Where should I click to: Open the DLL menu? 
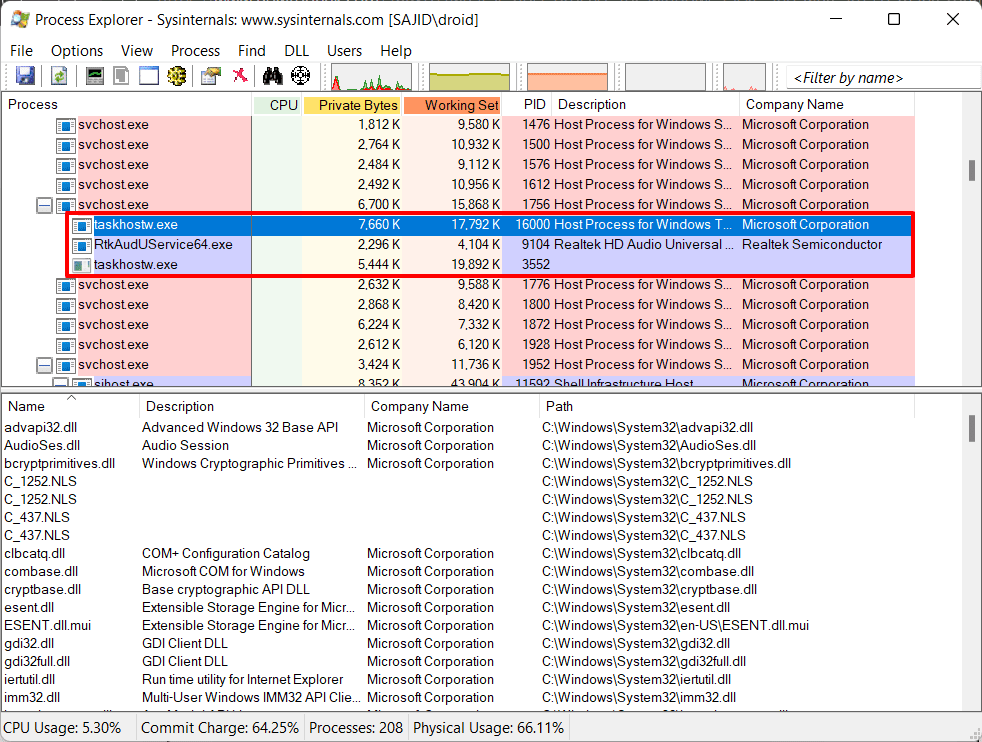296,50
